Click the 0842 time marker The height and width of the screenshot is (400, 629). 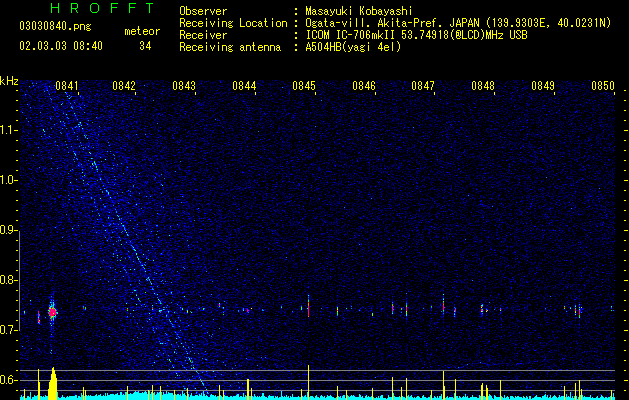click(x=124, y=86)
